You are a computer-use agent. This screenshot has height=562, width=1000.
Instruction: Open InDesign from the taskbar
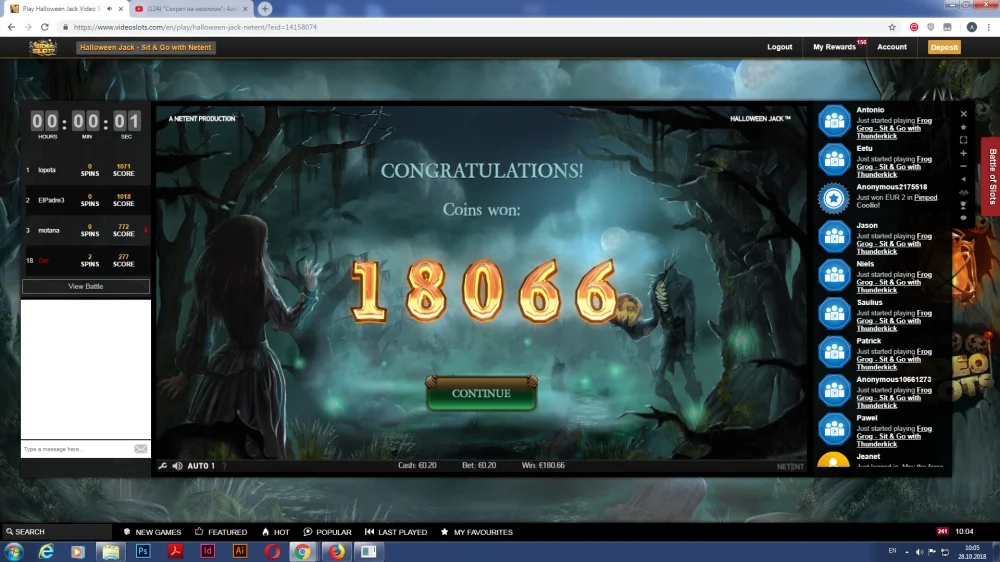208,552
